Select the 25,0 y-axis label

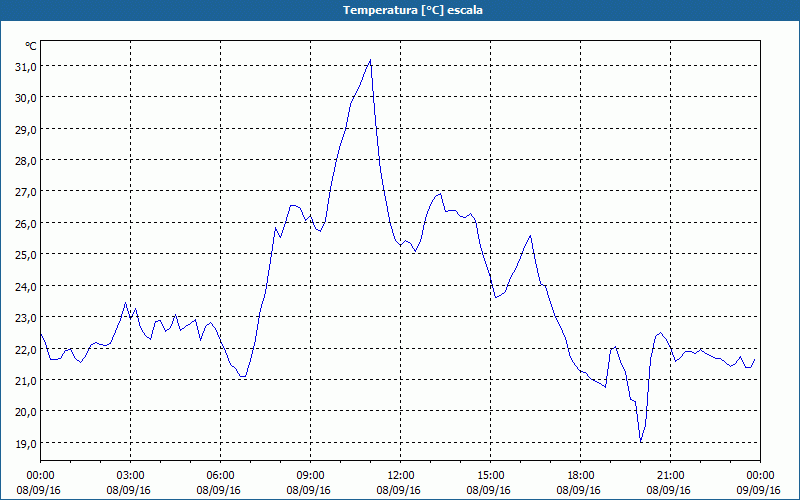(x=26, y=255)
